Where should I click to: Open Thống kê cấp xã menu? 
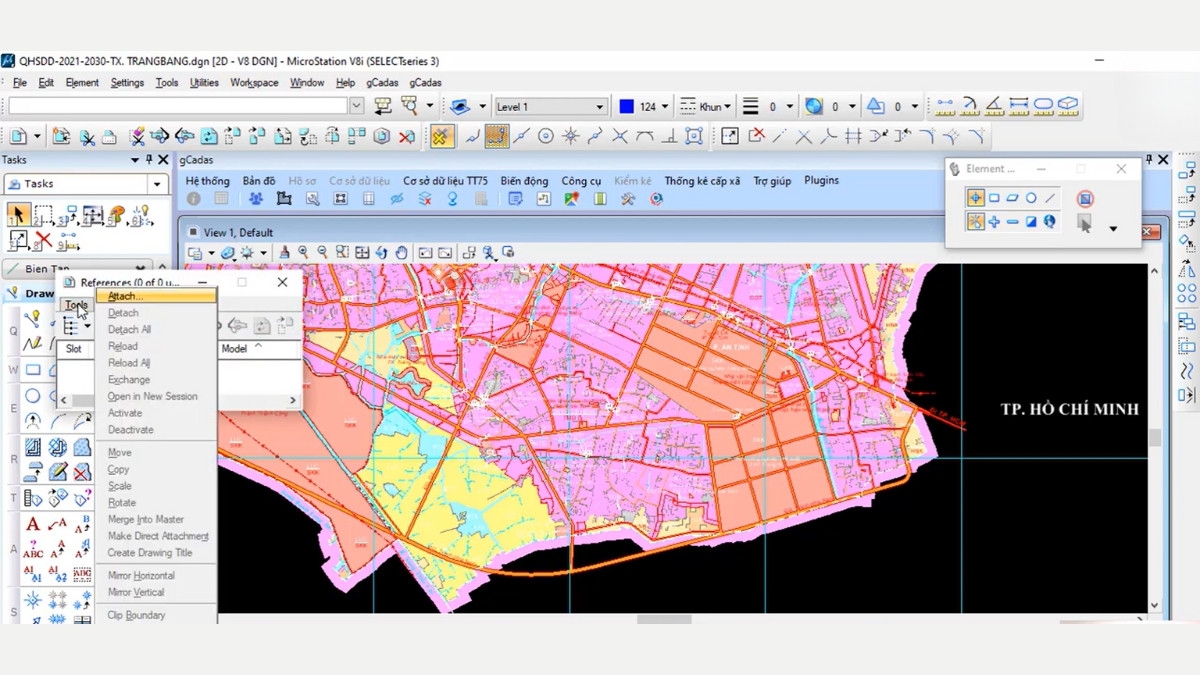[702, 181]
